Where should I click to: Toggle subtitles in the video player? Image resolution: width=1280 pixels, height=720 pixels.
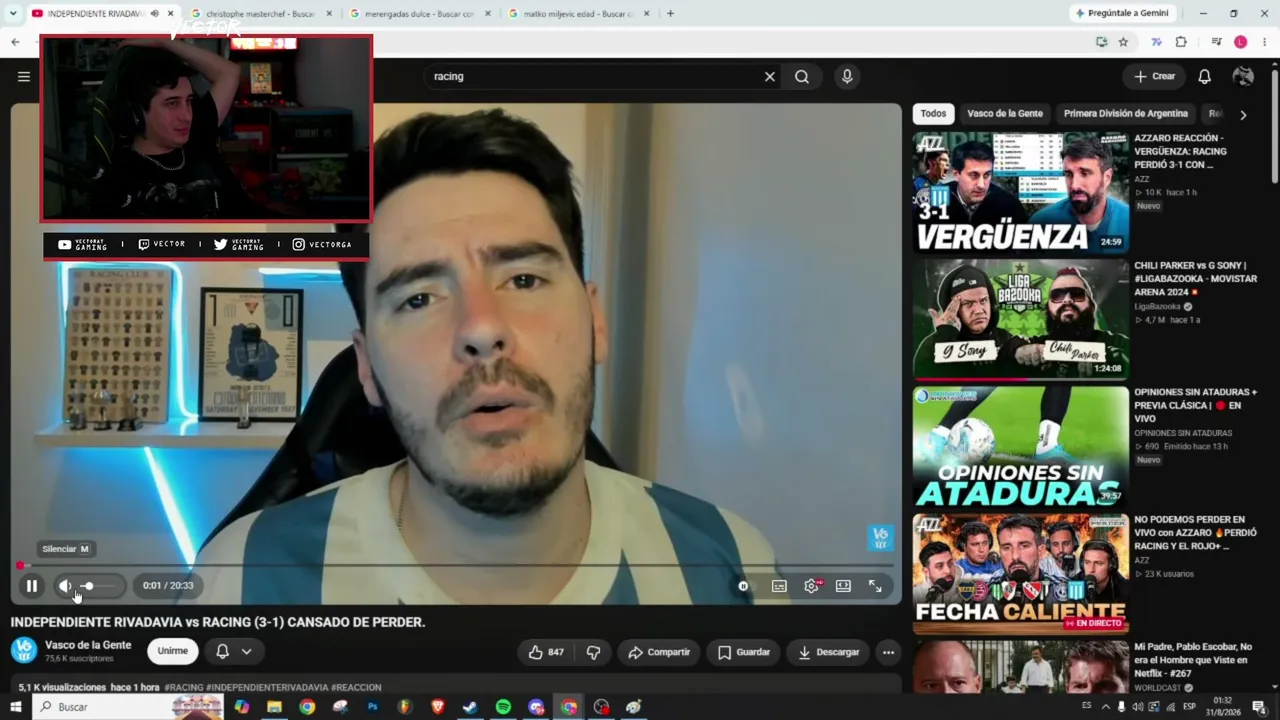point(779,586)
